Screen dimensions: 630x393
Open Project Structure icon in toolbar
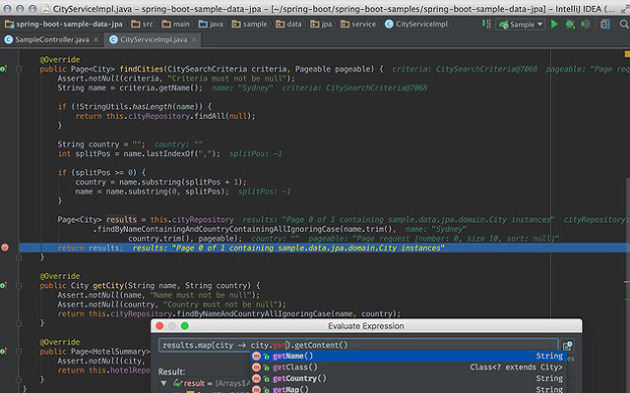click(x=605, y=24)
